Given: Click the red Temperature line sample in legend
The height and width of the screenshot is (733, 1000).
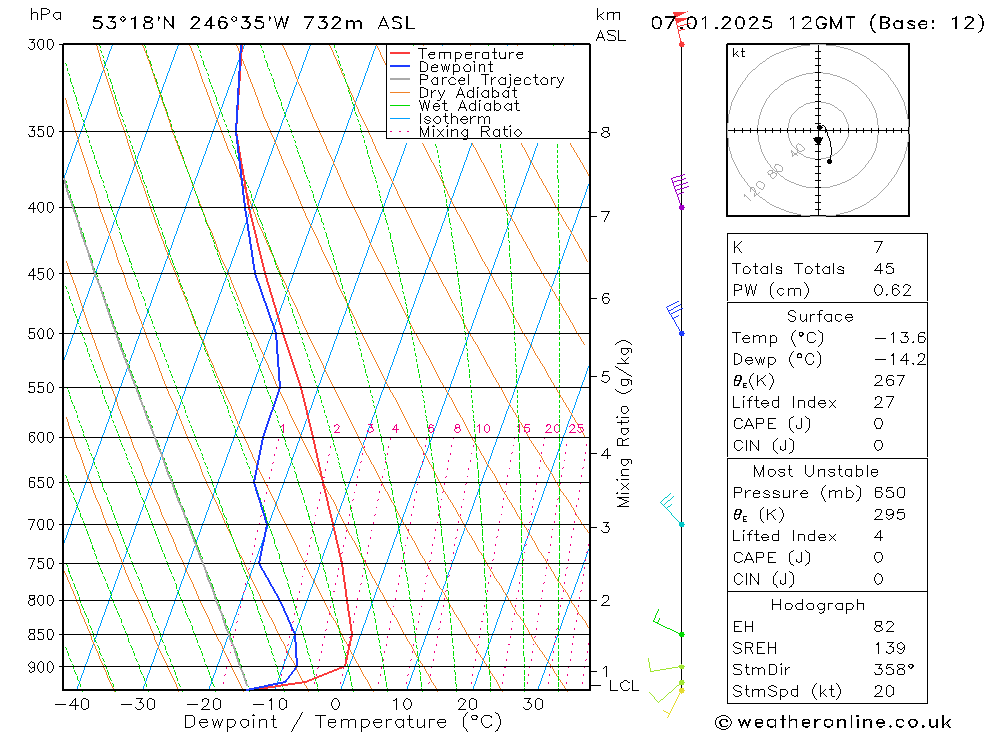Looking at the screenshot, I should tap(400, 54).
